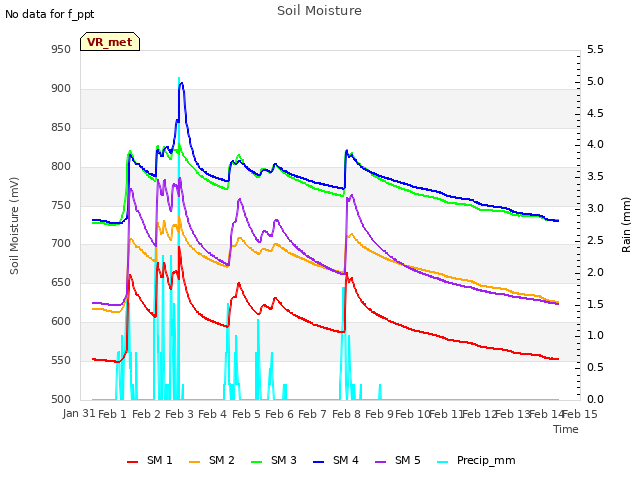Click the red SM 1 legend swatch
The image size is (640, 480).
click(x=132, y=462)
